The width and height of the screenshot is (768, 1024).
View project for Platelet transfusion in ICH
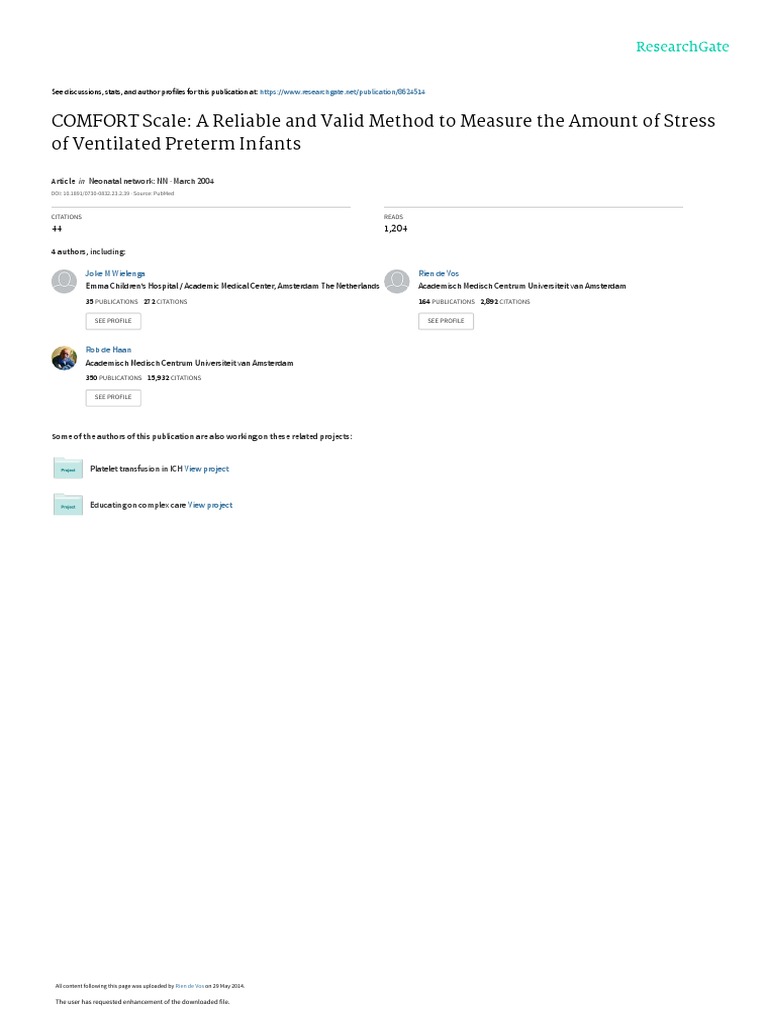click(207, 469)
